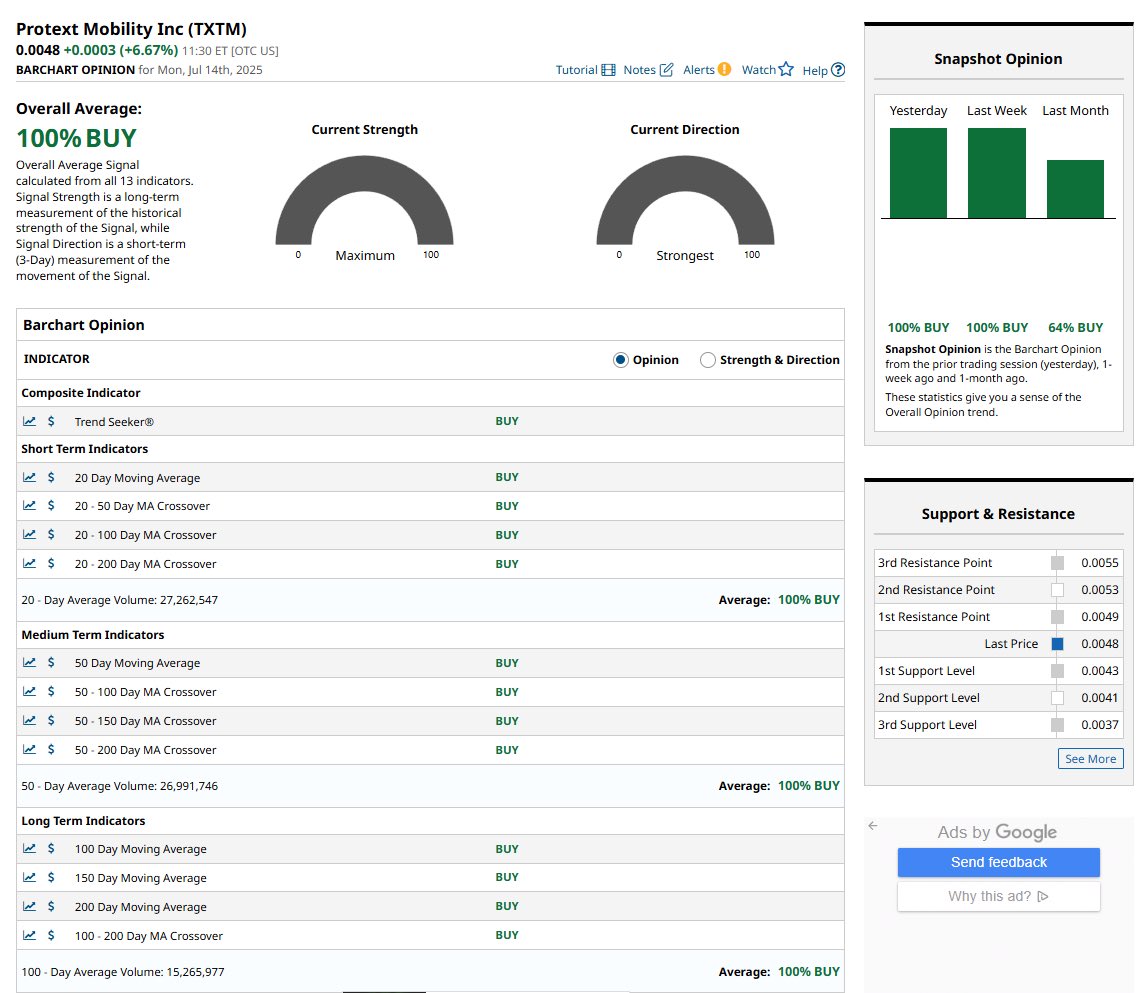Click '2nd Support Level' label
This screenshot has height=993, width=1145.
point(929,698)
